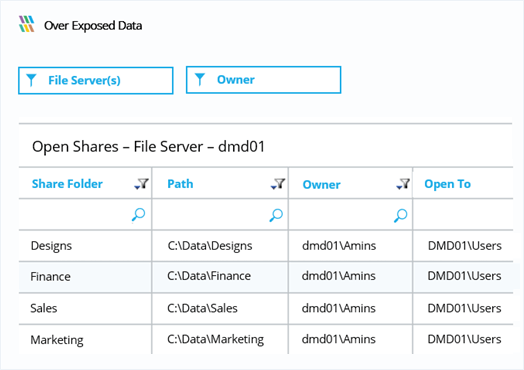
Task: Click the Owner column search magnifier
Action: [400, 216]
